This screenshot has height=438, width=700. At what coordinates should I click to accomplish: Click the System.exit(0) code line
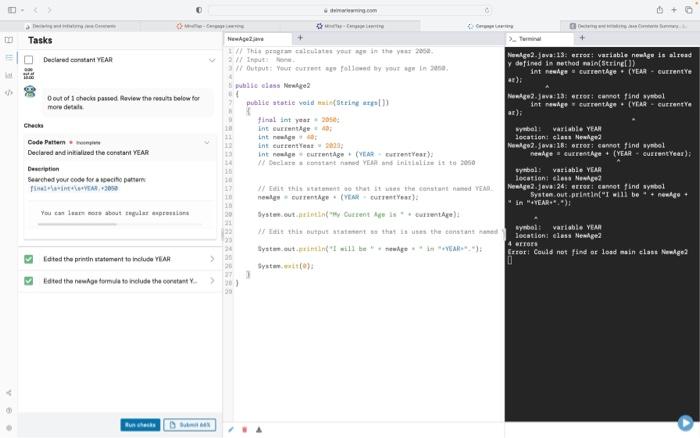point(286,266)
